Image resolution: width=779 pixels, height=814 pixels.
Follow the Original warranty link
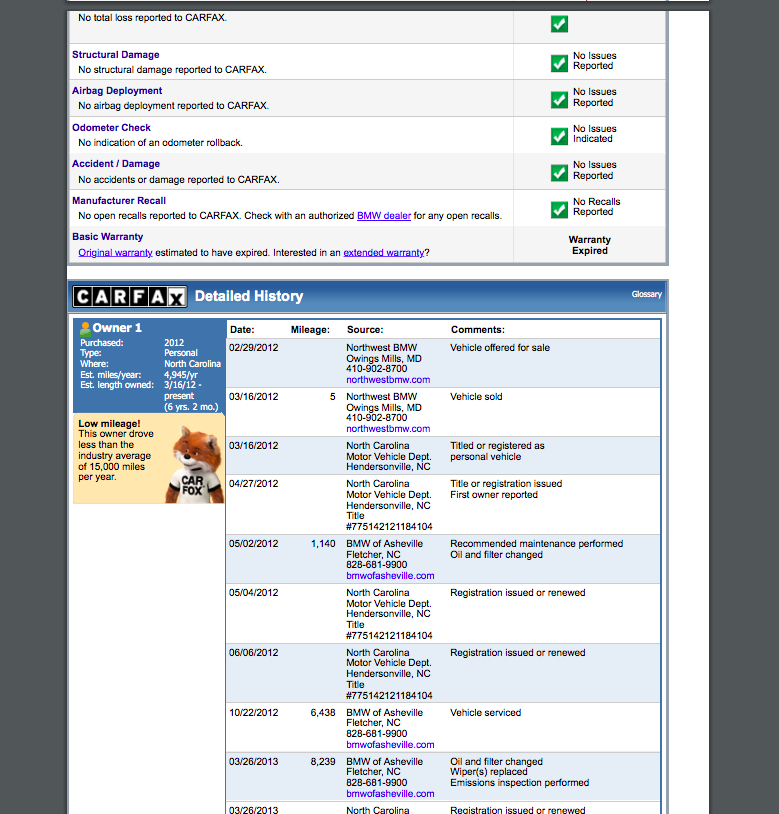pyautogui.click(x=115, y=253)
